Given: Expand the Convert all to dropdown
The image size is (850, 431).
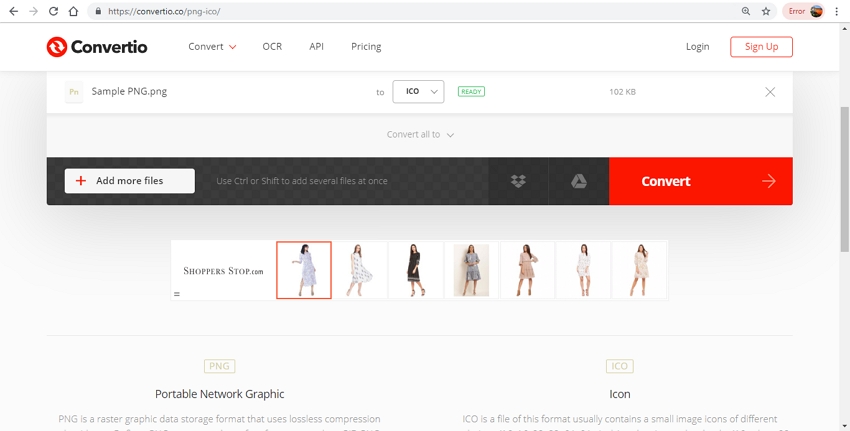Looking at the screenshot, I should coord(421,135).
